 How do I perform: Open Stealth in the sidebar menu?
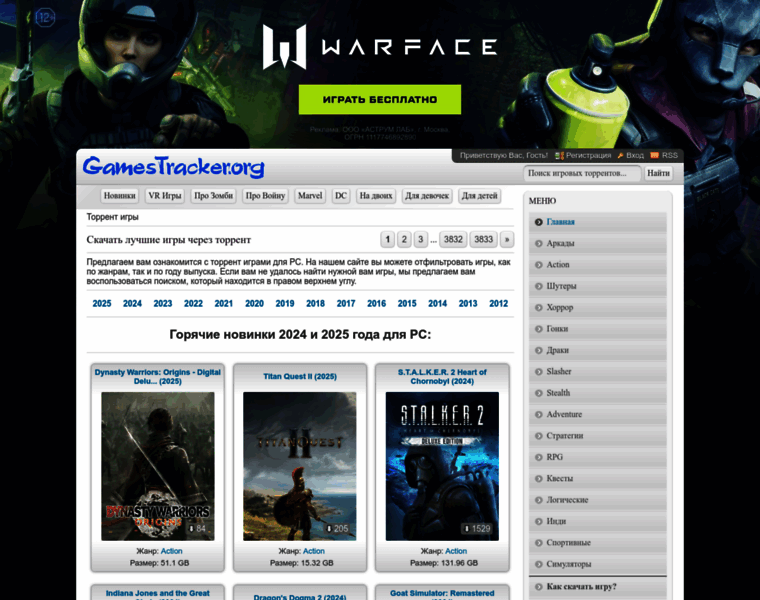pos(598,393)
